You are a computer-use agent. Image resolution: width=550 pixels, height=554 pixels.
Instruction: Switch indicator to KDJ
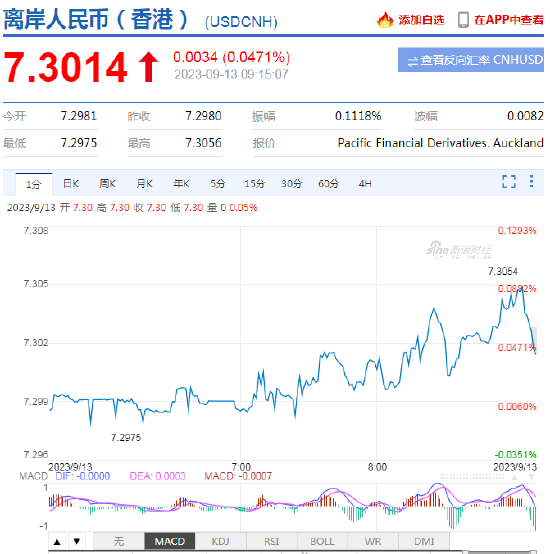click(x=220, y=541)
